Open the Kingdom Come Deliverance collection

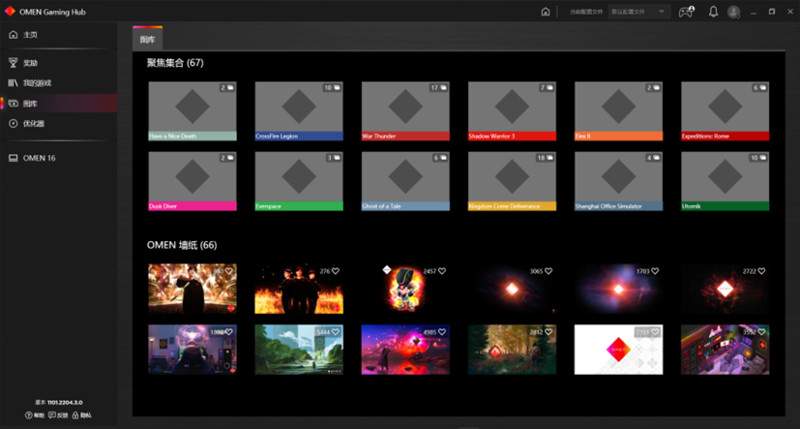512,181
